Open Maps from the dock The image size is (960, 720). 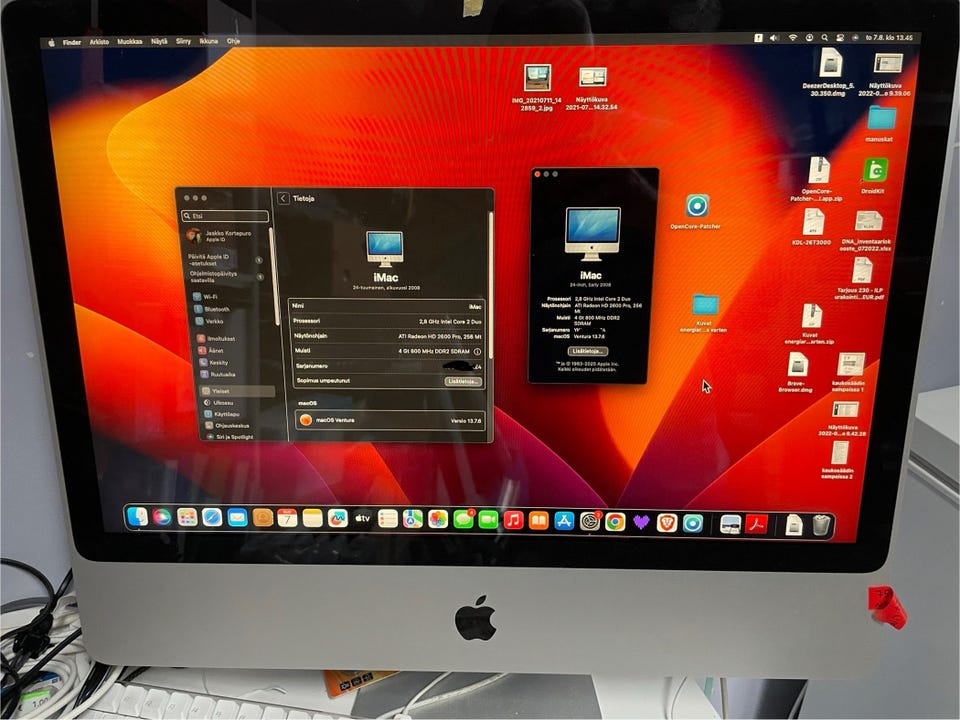pos(413,519)
